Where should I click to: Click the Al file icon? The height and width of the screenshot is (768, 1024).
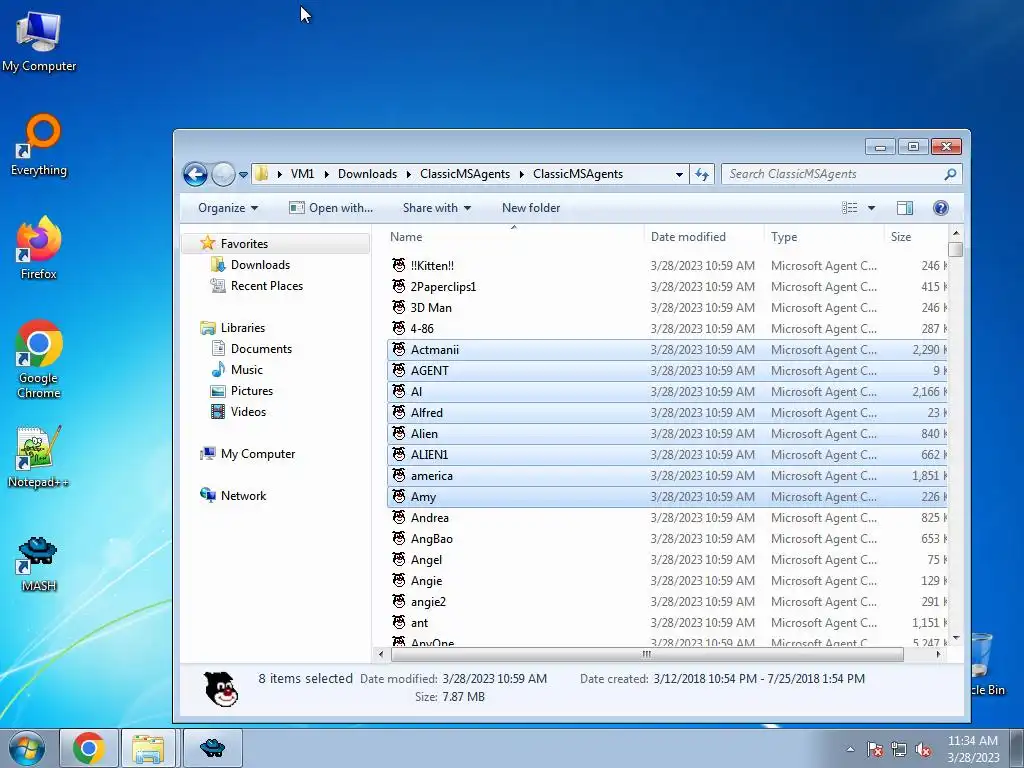pyautogui.click(x=399, y=391)
